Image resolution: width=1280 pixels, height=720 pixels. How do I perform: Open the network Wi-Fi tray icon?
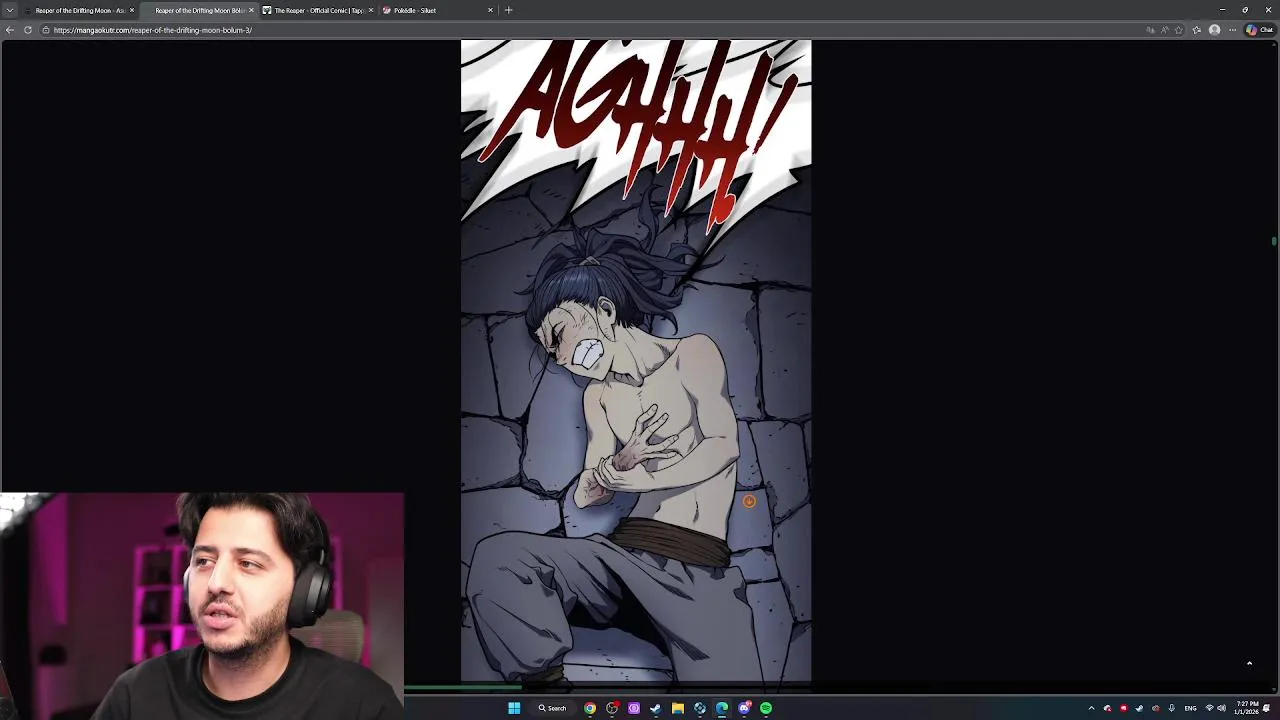click(1209, 708)
